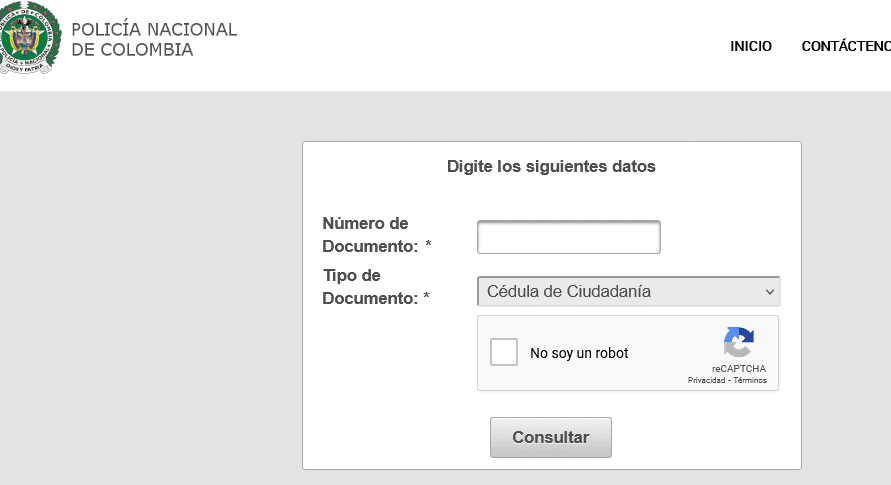Click the Tipo de Documento label
Screen dimensions: 891x485
click(376, 287)
